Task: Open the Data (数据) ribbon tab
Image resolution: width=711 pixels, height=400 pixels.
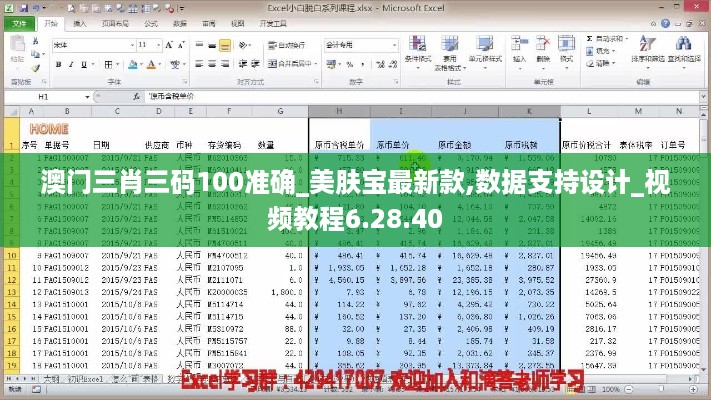Action: [180, 24]
